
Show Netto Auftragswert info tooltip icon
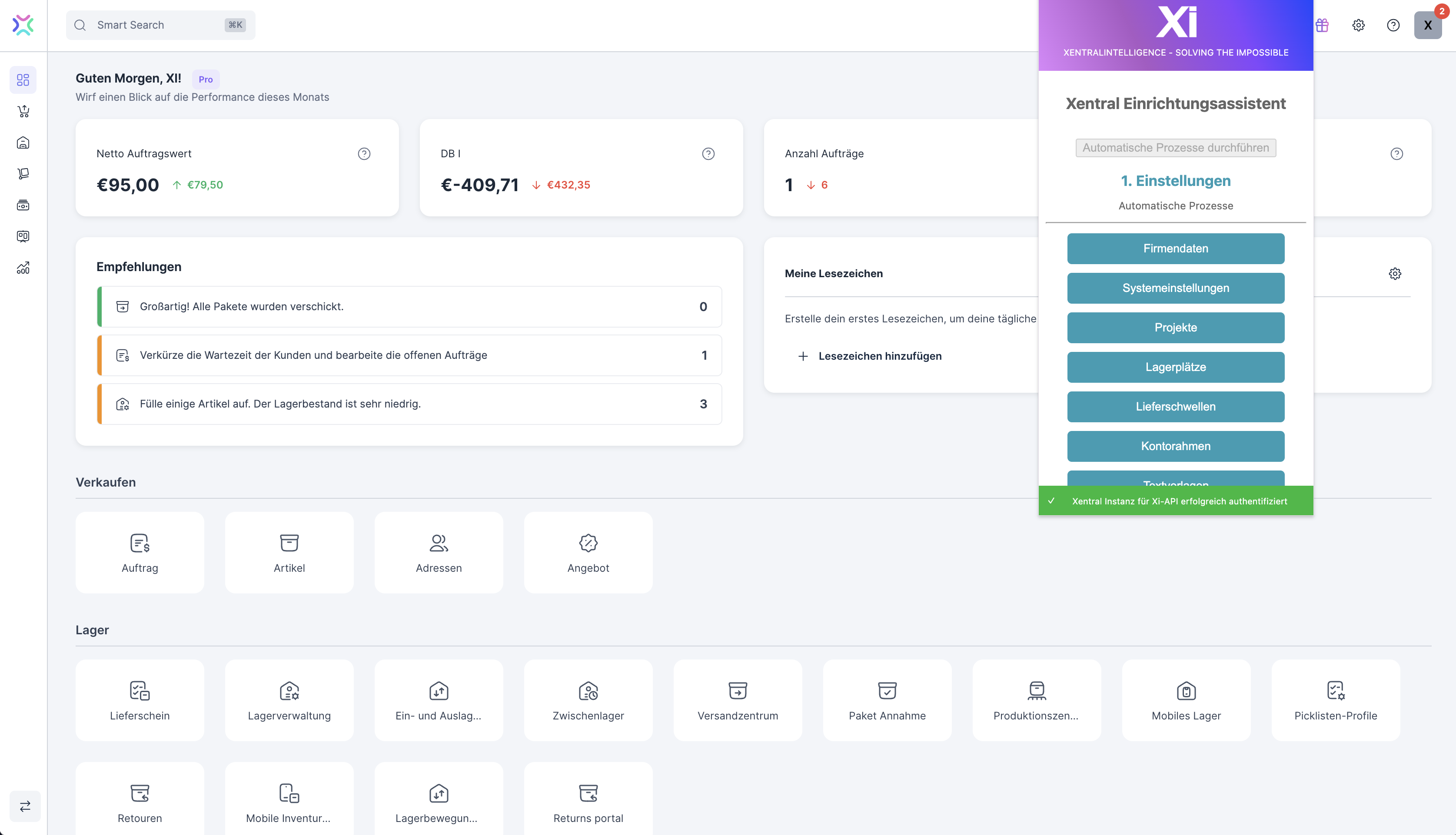[x=364, y=154]
